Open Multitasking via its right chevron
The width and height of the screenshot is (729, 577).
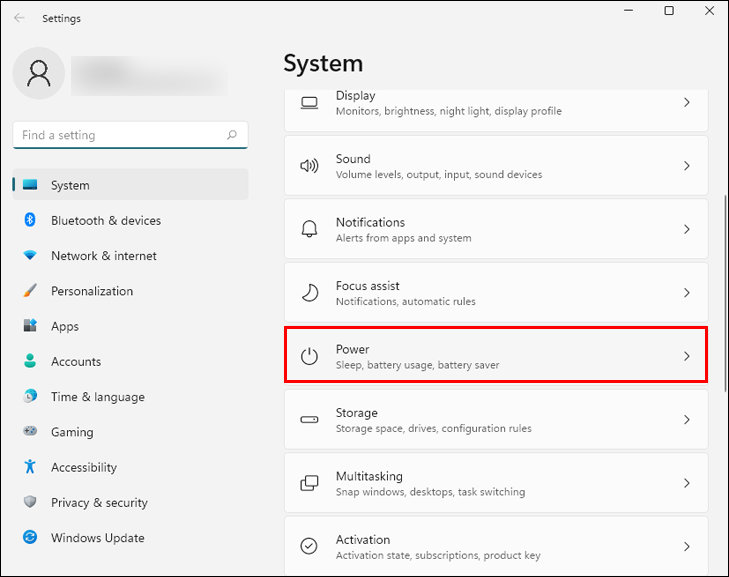(x=686, y=483)
